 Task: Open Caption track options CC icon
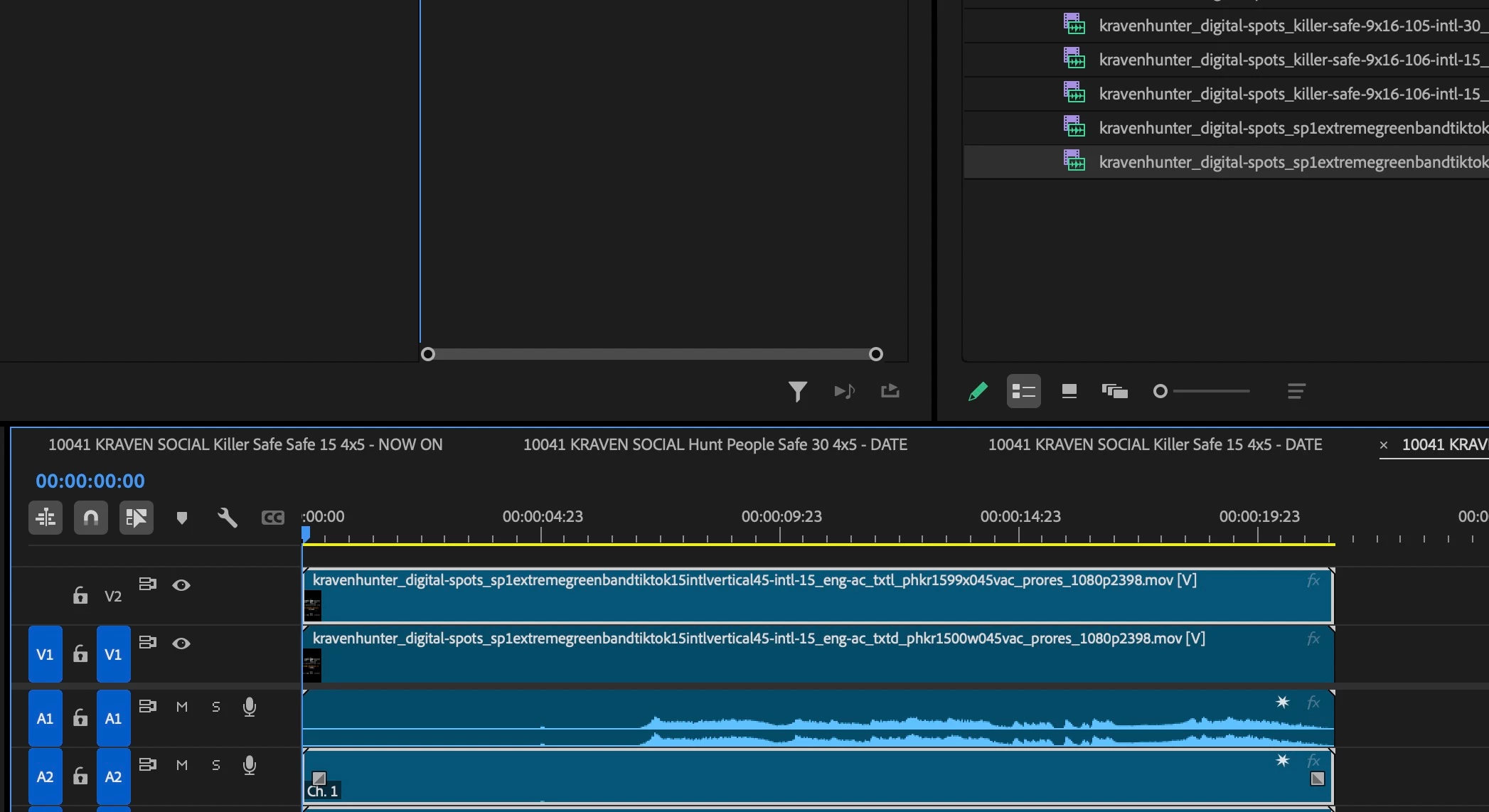pos(272,518)
